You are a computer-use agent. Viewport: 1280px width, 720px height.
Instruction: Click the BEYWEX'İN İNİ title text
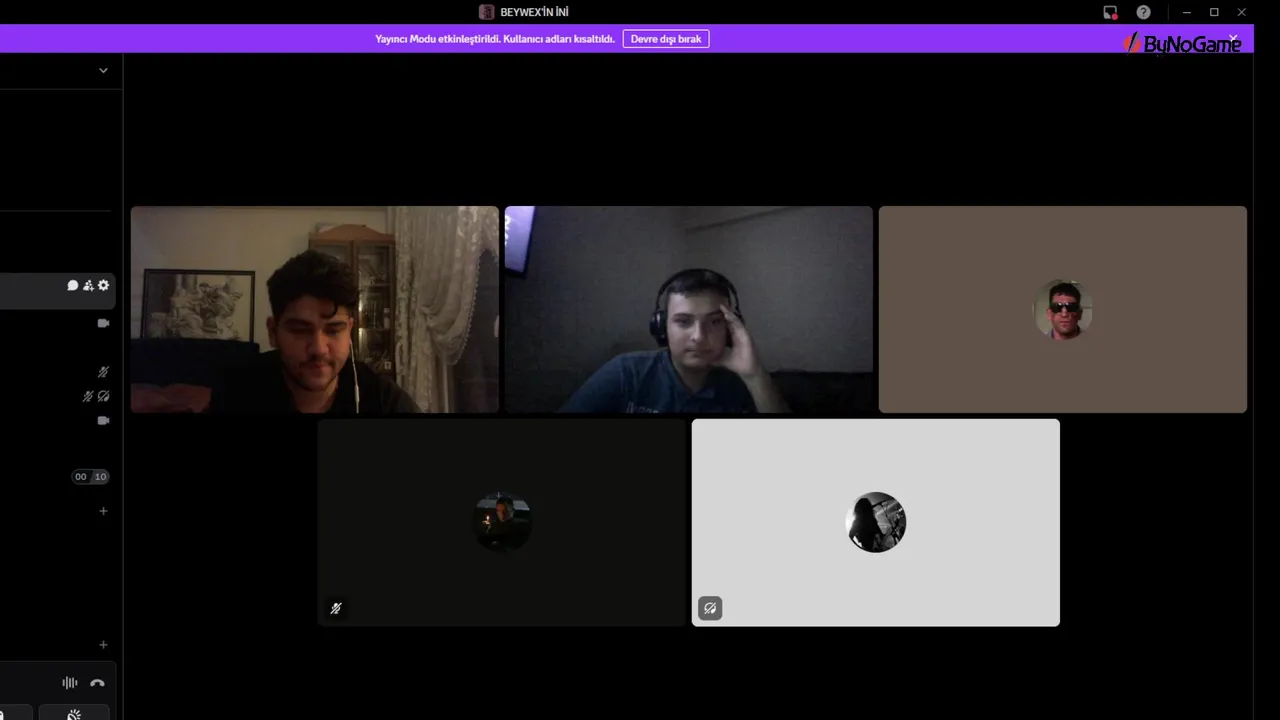point(534,12)
